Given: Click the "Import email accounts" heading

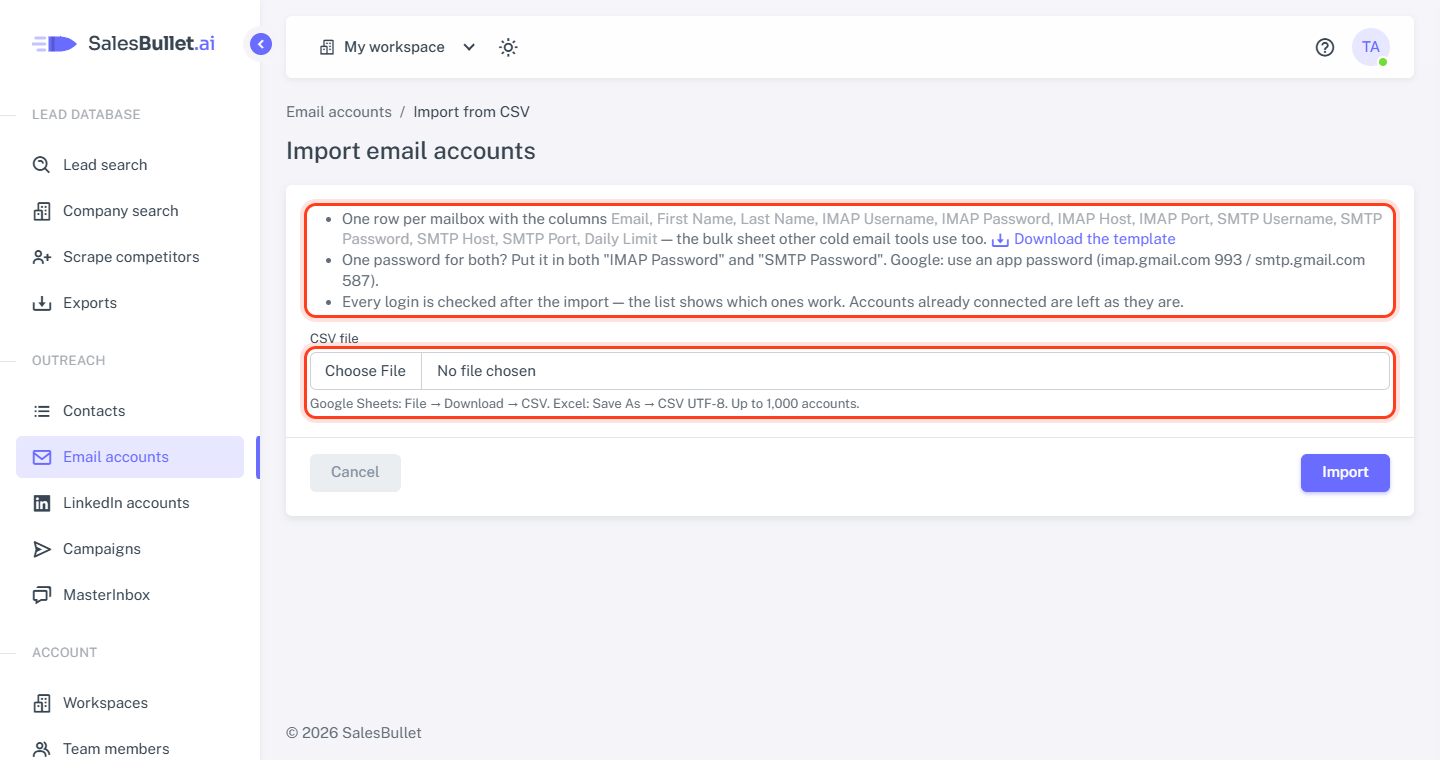Looking at the screenshot, I should 411,151.
